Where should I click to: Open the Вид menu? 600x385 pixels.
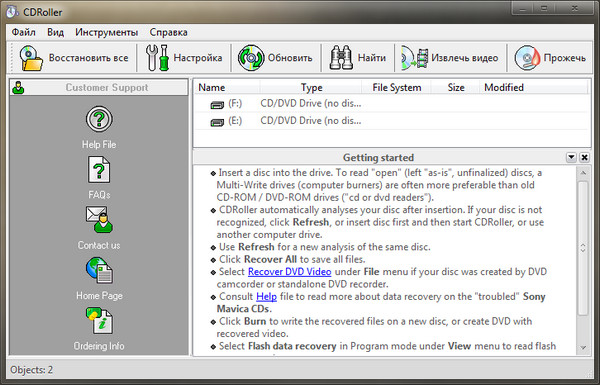point(55,32)
